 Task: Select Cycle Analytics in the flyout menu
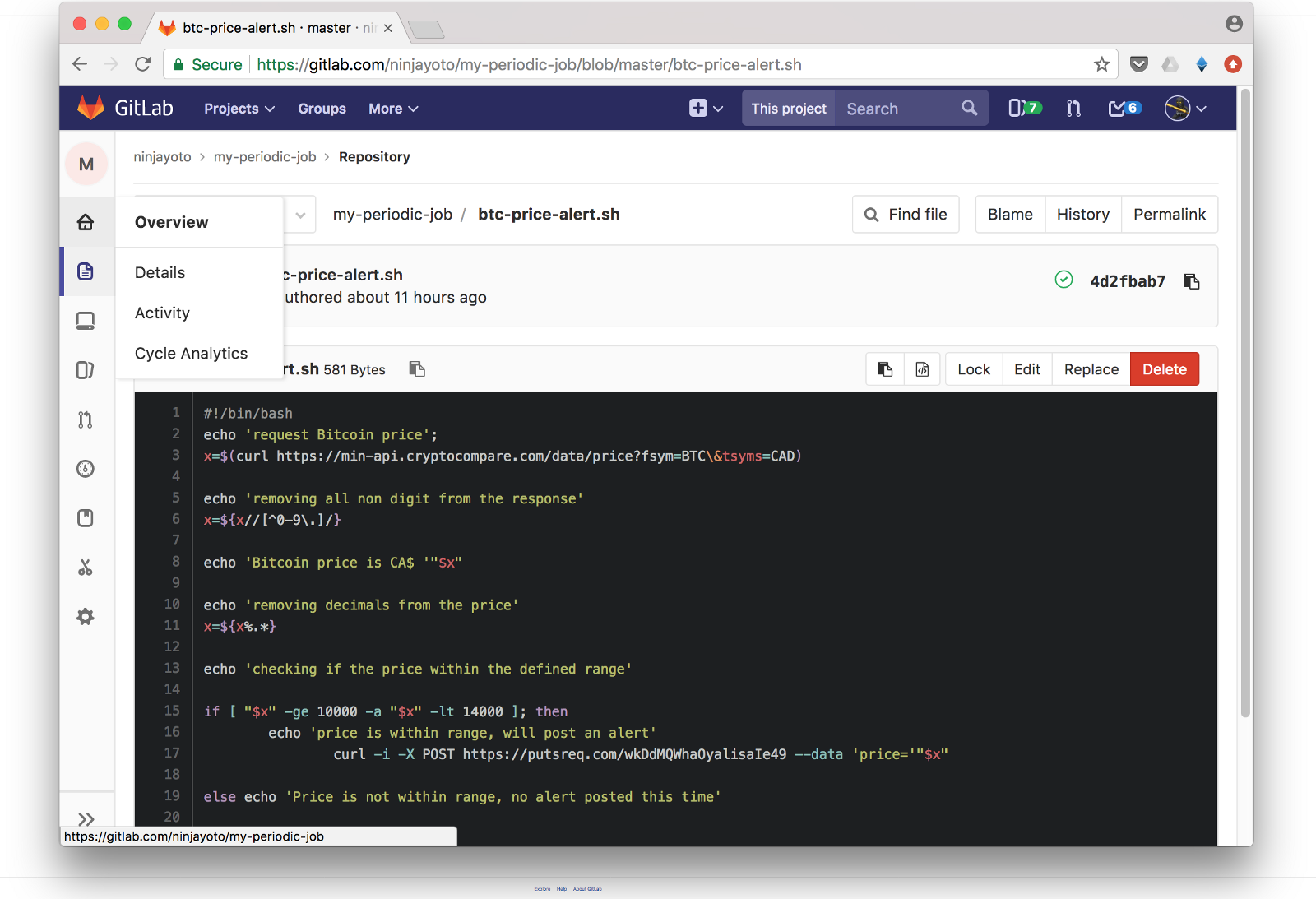pyautogui.click(x=191, y=353)
